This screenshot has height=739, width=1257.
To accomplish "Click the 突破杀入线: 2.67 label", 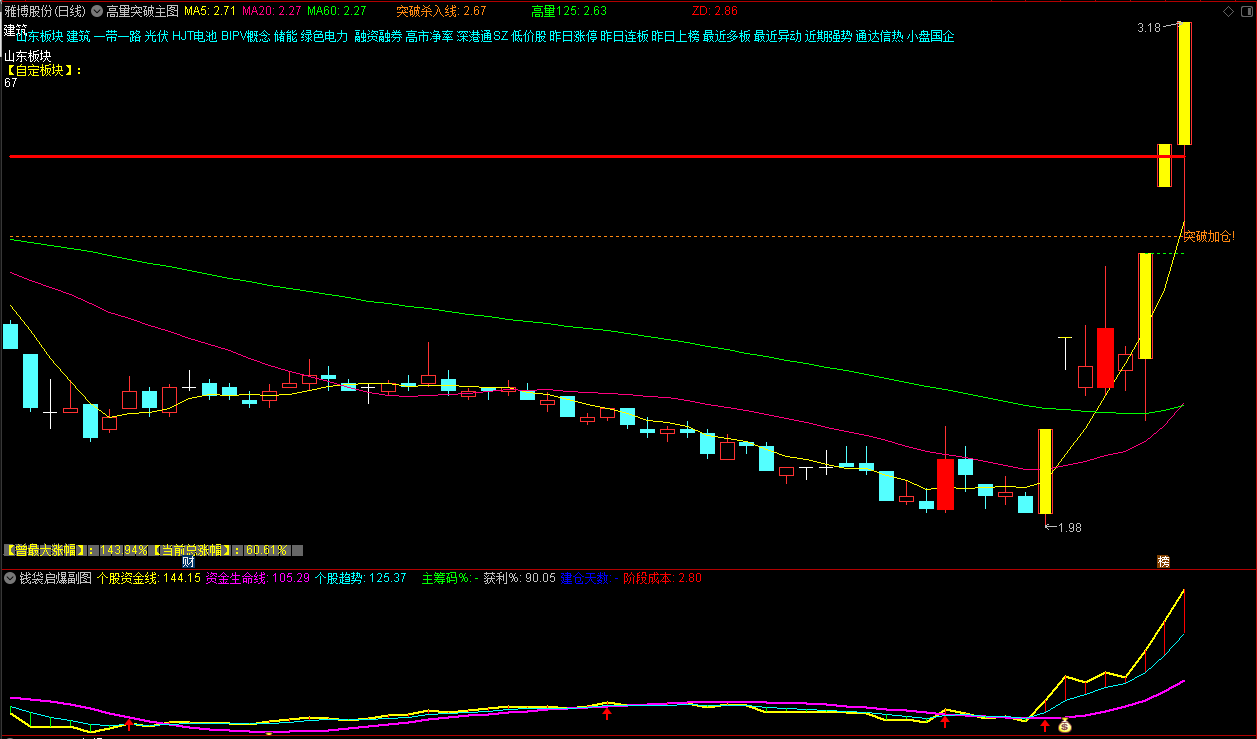I will [441, 11].
